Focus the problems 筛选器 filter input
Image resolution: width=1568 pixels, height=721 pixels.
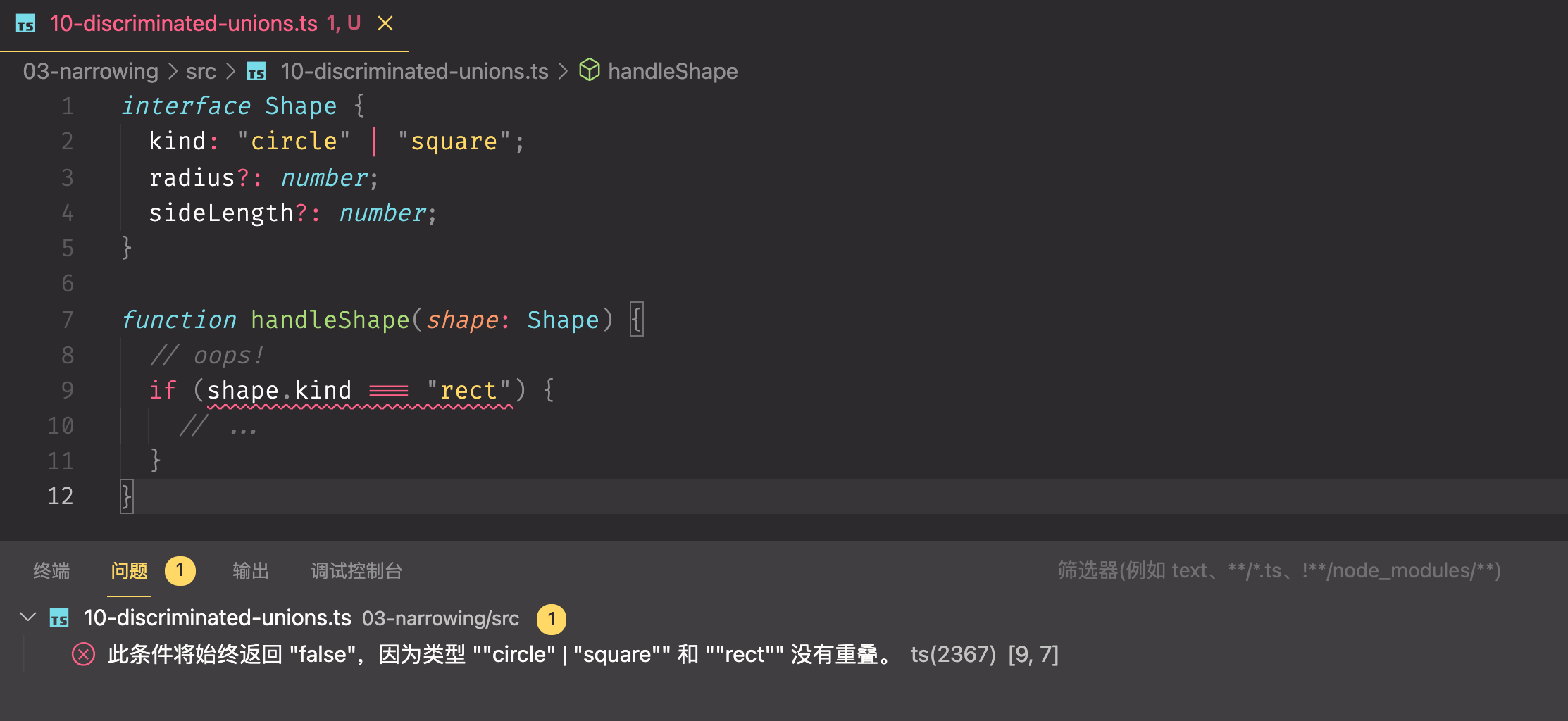(x=1278, y=570)
